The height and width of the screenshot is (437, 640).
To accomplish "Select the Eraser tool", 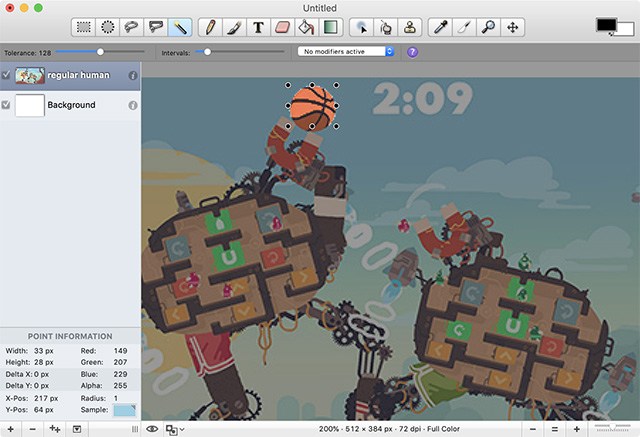I will click(x=282, y=27).
